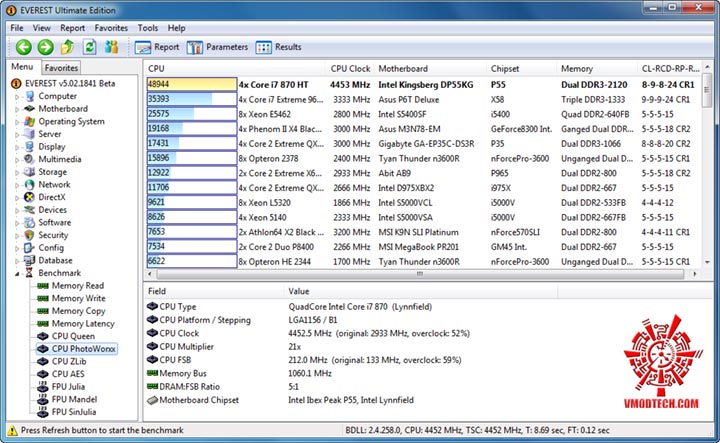Screen dimensions: 720x443
Task: Select the Display monitor icon
Action: 30,146
